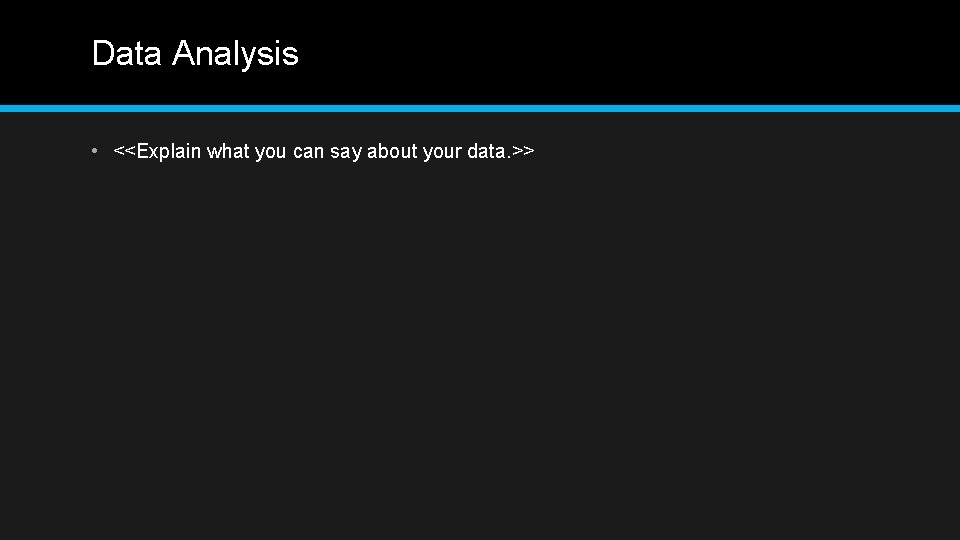
Task: Click the closing '>>' brackets in the placeholder
Action: click(523, 151)
